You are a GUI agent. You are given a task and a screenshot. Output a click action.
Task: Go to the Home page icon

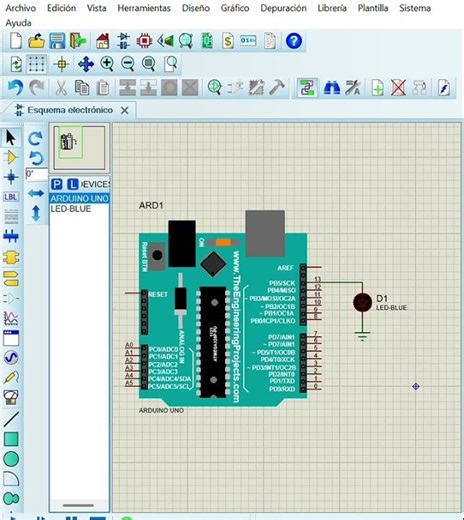103,41
